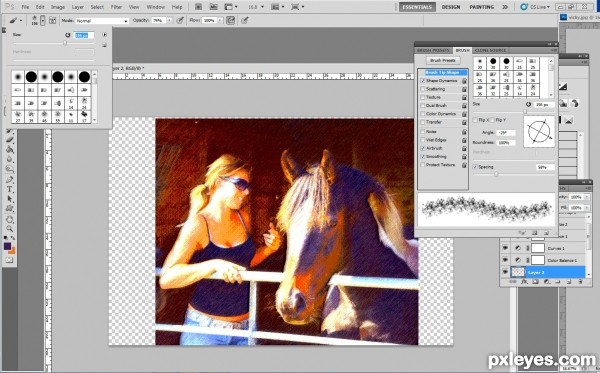Screen dimensions: 600x373
Task: Click the Scattering lock icon
Action: (x=464, y=89)
